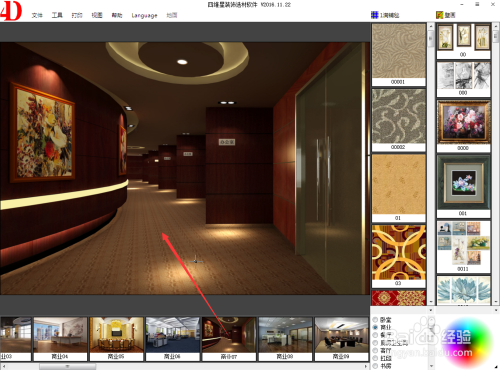
Task: Select carpet texture 00002
Action: [399, 120]
